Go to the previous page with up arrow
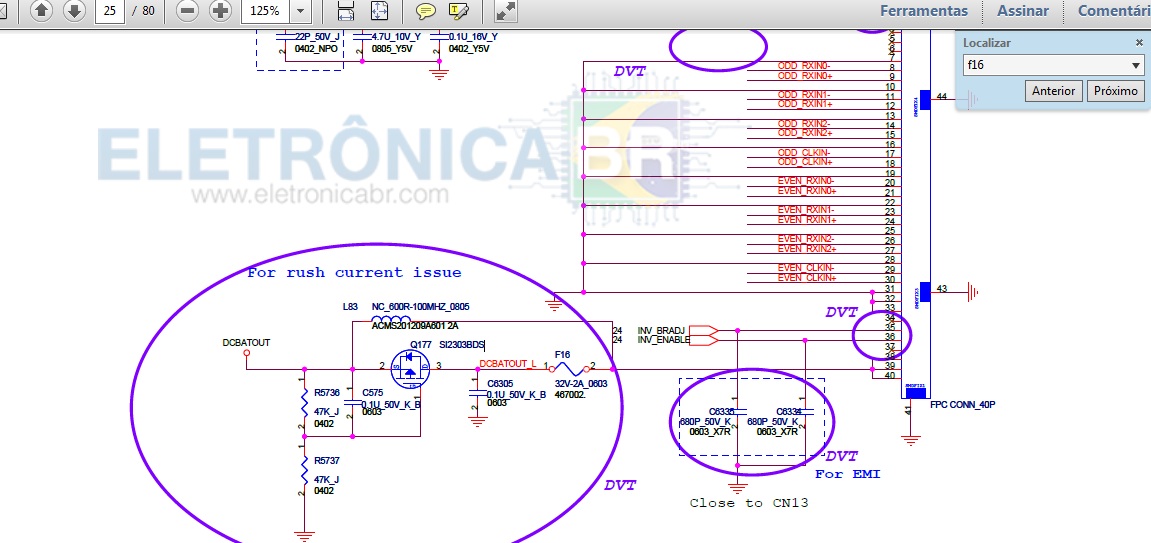Screen dimensions: 1151x543 [x=41, y=11]
